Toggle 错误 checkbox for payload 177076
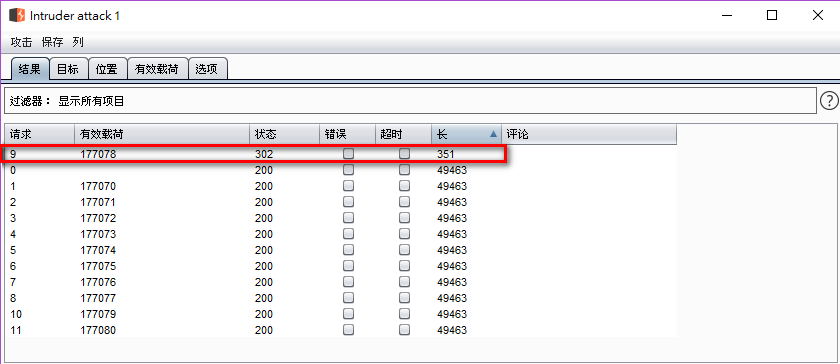This screenshot has width=840, height=364. click(x=349, y=282)
